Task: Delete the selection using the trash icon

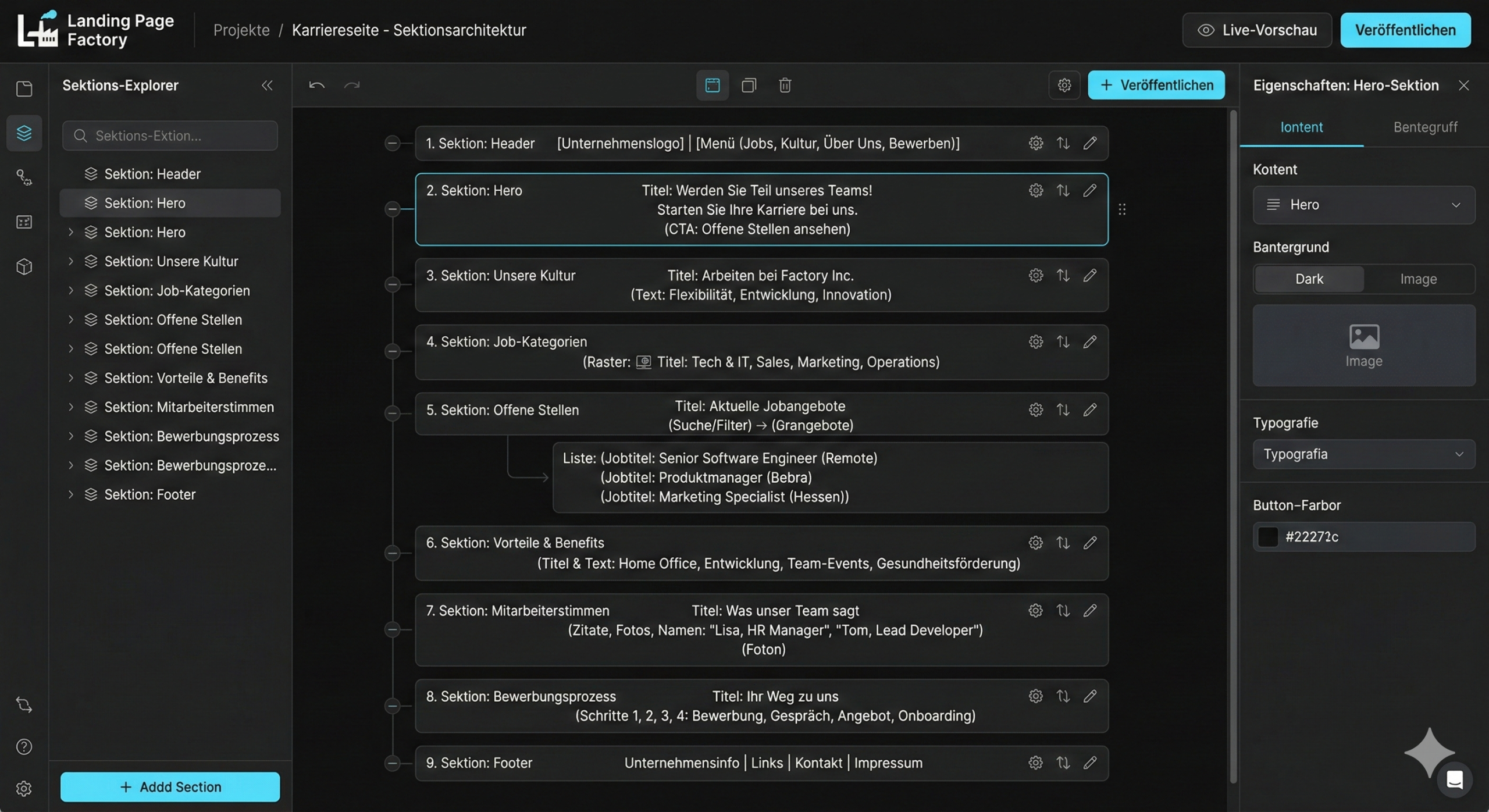Action: pos(785,85)
